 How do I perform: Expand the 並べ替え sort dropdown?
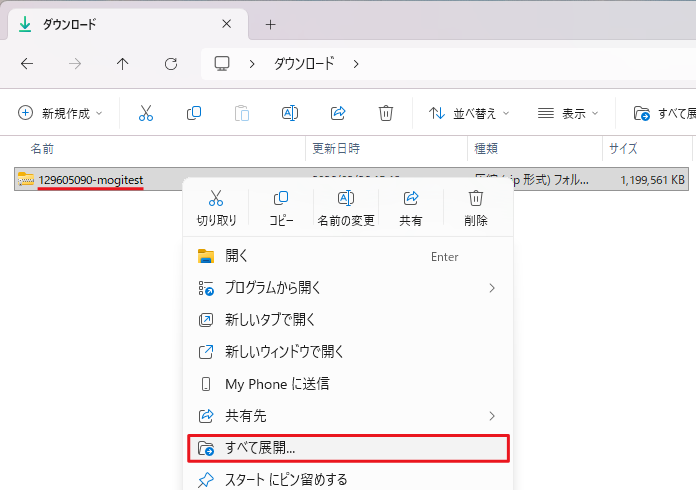(x=469, y=113)
